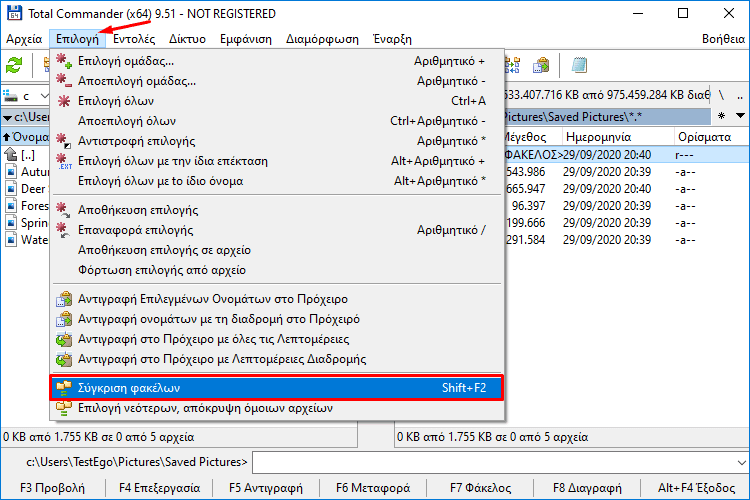
Task: Open the Εντολές menu
Action: point(134,39)
